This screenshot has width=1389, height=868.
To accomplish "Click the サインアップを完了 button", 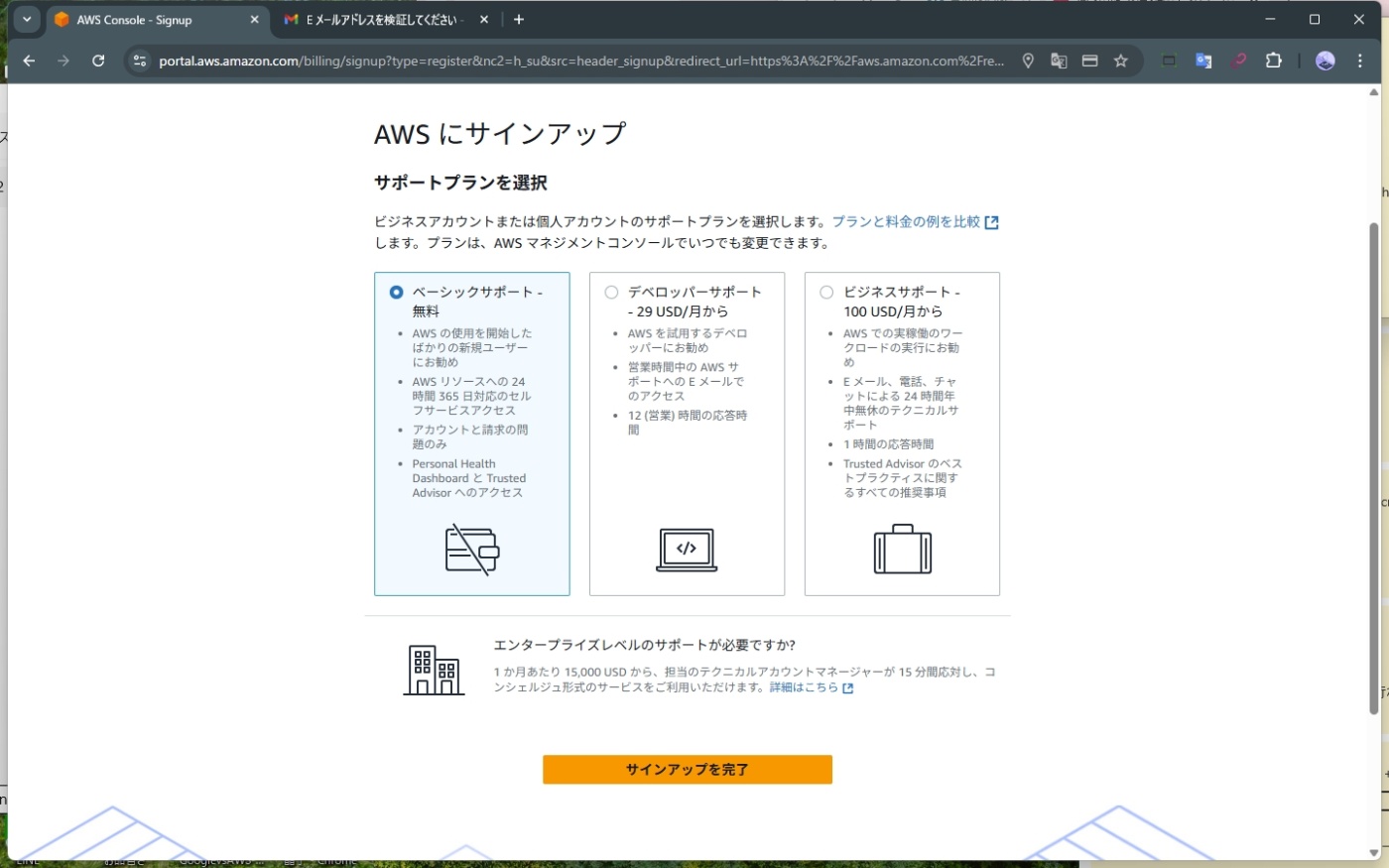I will click(x=687, y=769).
